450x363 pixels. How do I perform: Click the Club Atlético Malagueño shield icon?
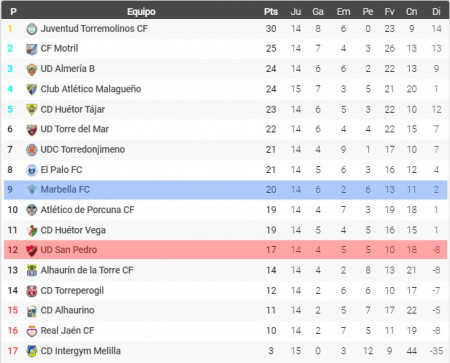(32, 89)
